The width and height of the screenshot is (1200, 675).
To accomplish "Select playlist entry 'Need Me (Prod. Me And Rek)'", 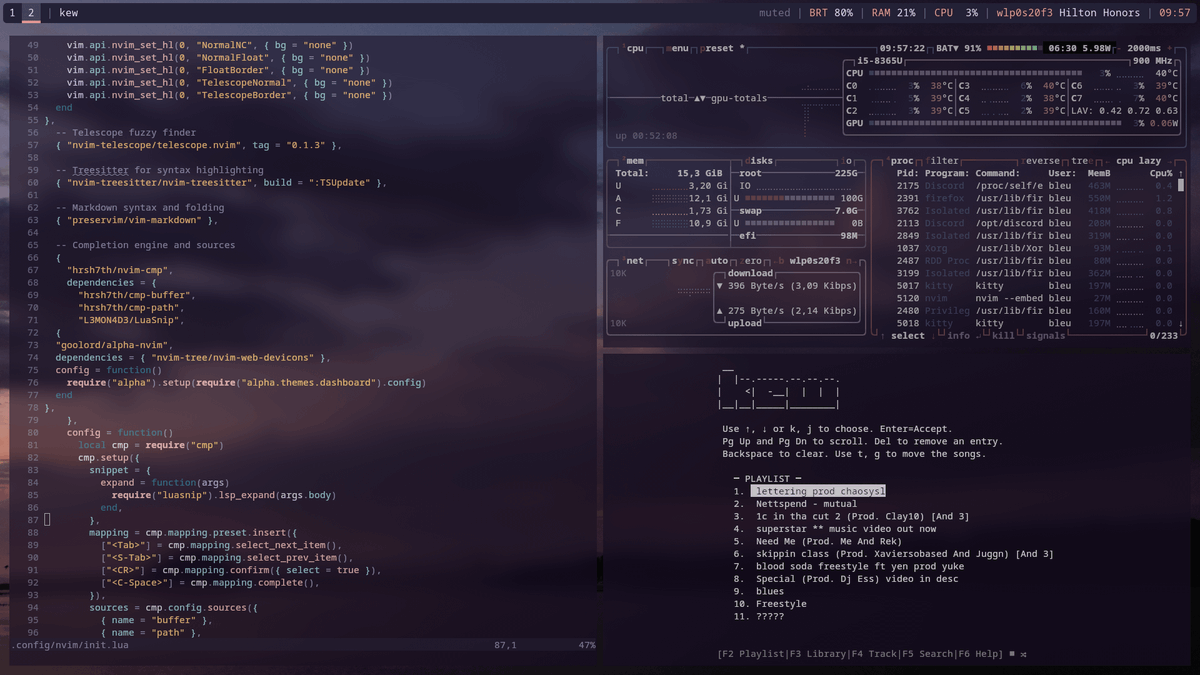I will tap(830, 541).
